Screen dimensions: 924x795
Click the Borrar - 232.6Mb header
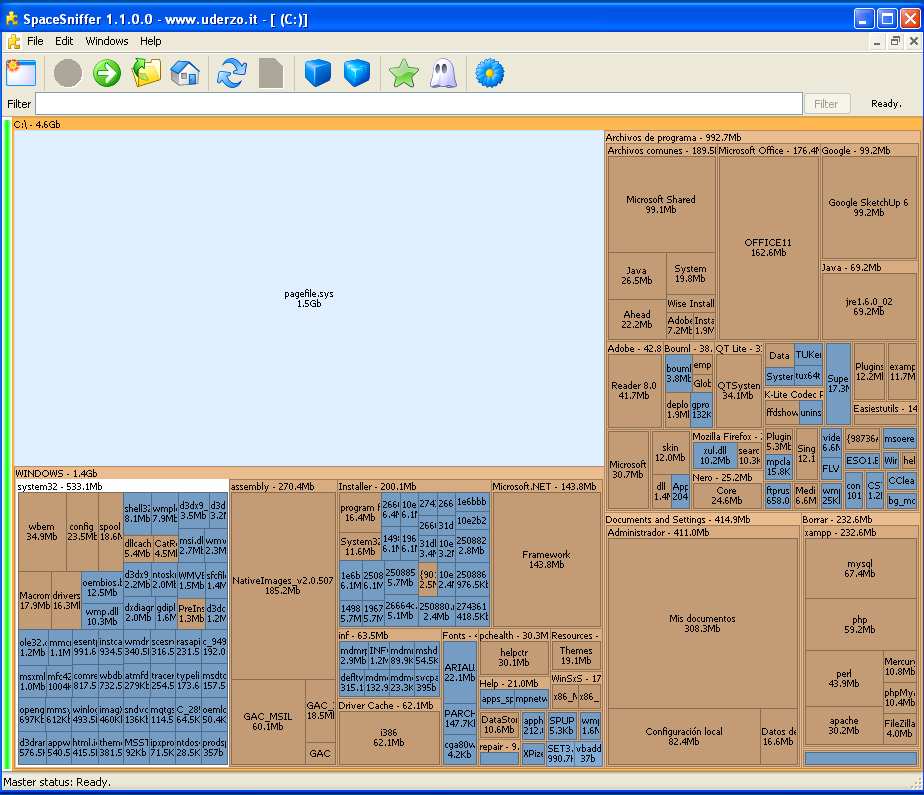860,519
